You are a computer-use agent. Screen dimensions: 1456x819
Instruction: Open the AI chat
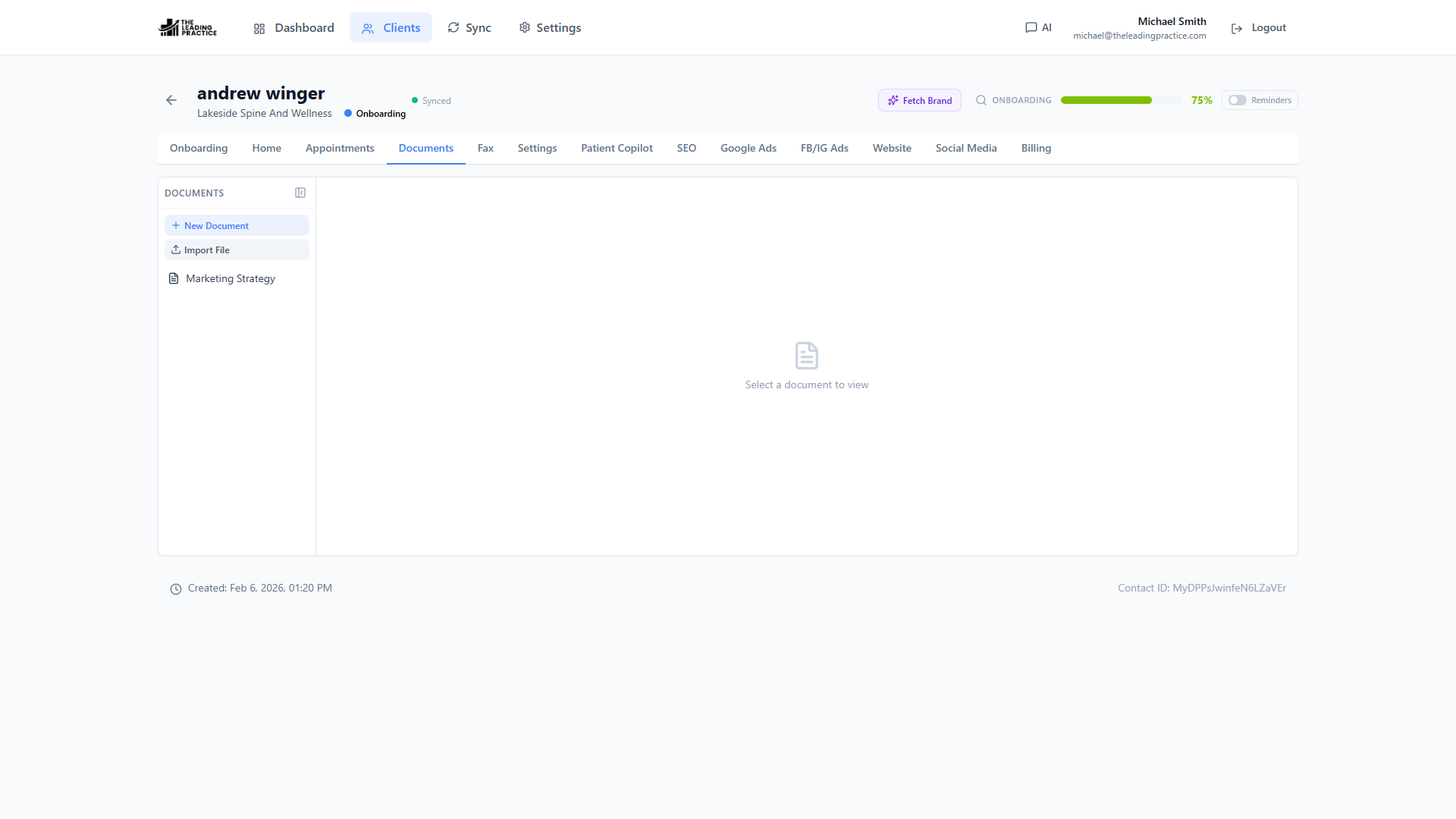pyautogui.click(x=1038, y=27)
